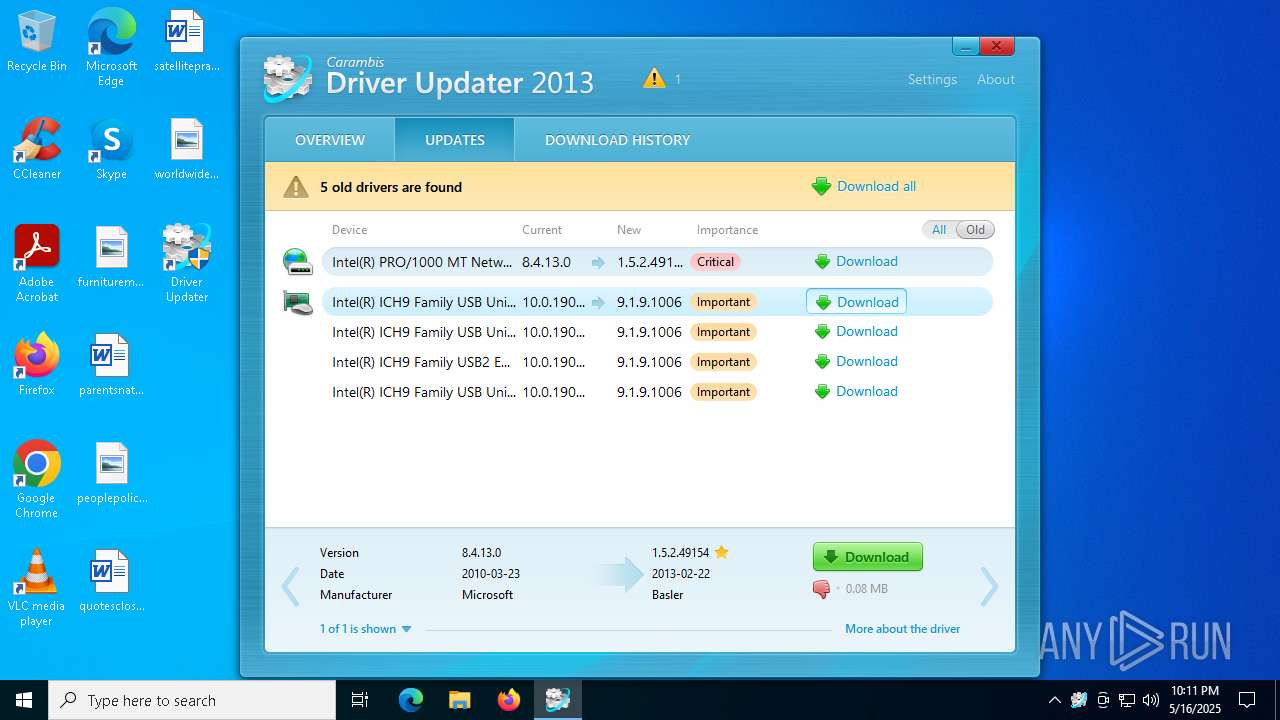Switch to the Download History tab
This screenshot has height=720, width=1280.
tap(618, 140)
